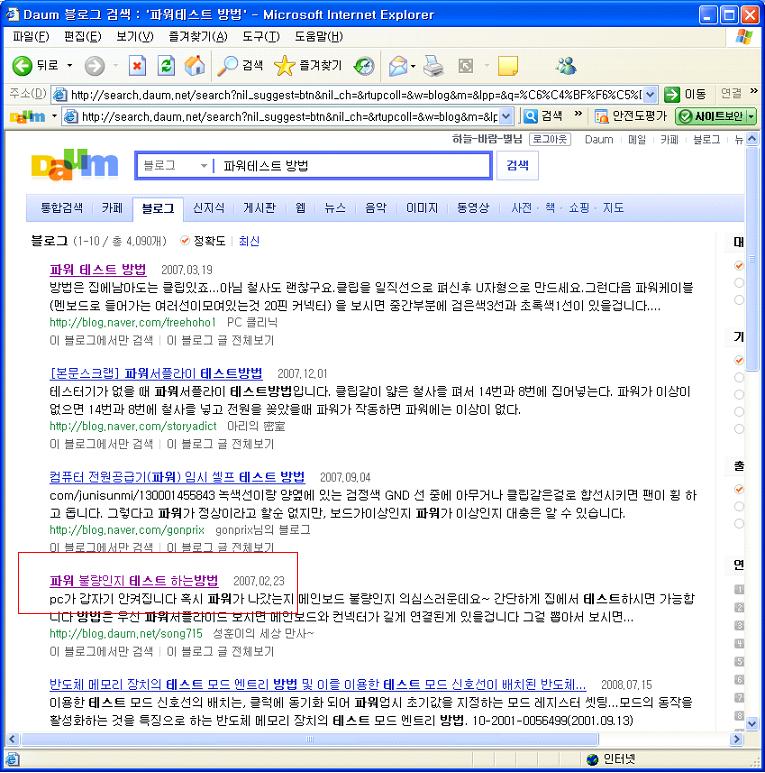Open the Back button history dropdown arrow
Image resolution: width=765 pixels, height=773 pixels.
[x=70, y=66]
